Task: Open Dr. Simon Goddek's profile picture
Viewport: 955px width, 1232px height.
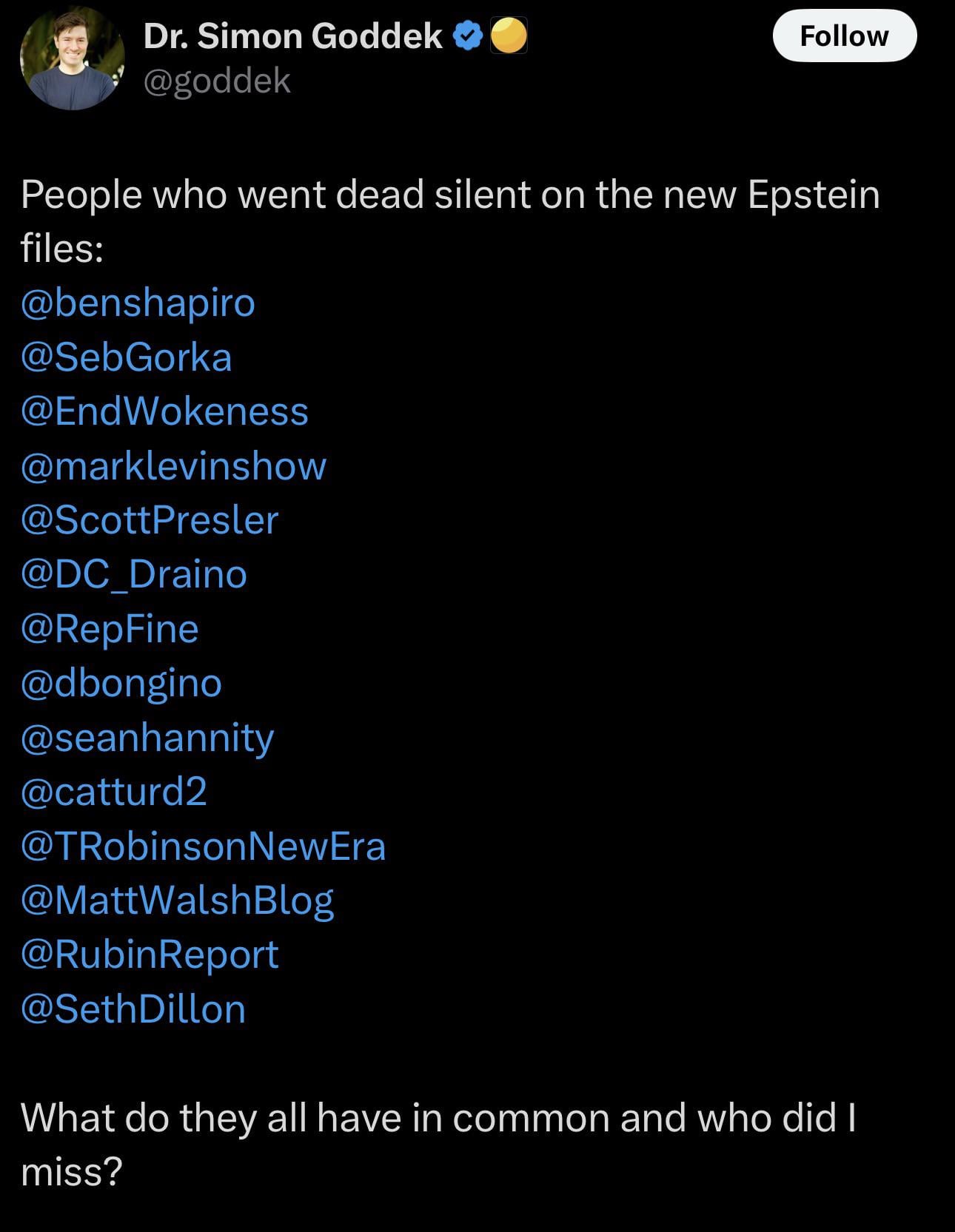Action: click(72, 58)
